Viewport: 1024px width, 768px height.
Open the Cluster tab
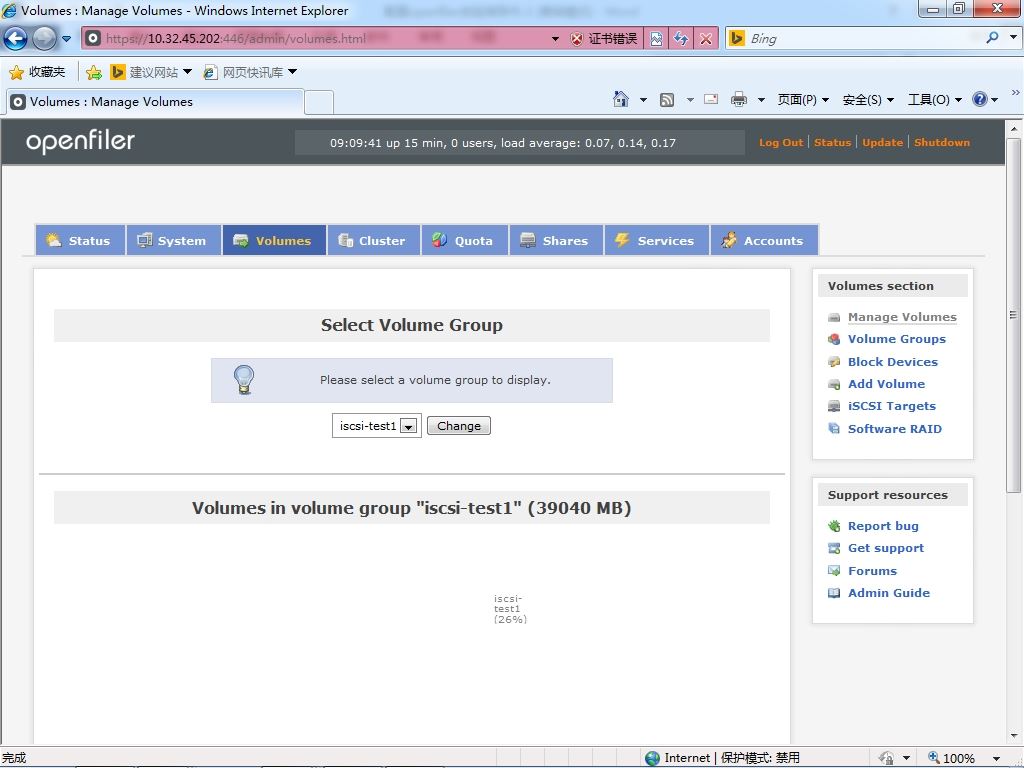click(x=374, y=240)
